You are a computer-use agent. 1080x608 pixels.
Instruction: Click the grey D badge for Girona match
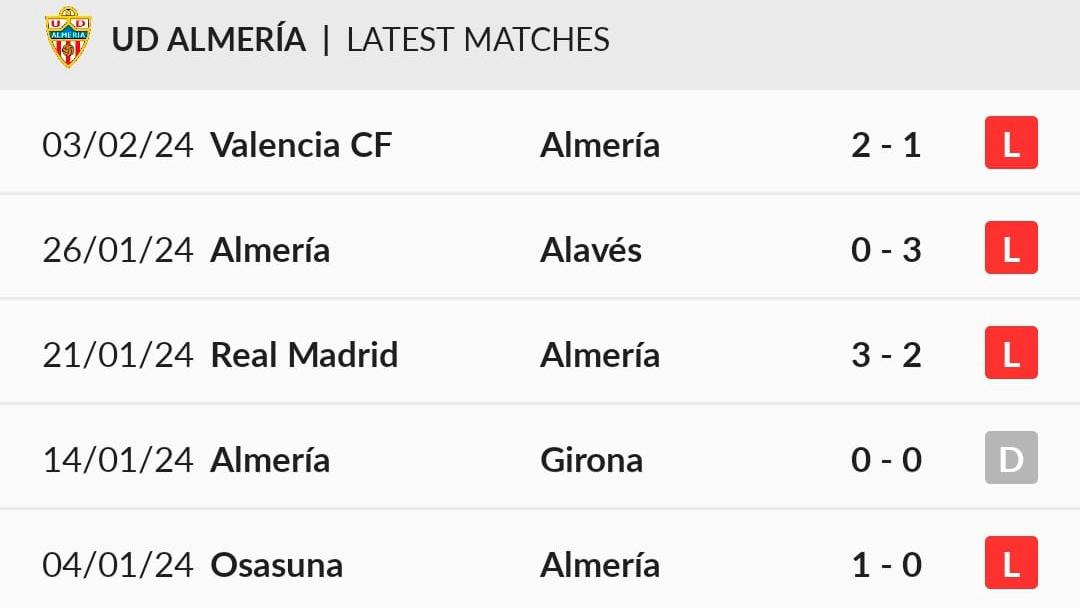click(x=1011, y=458)
